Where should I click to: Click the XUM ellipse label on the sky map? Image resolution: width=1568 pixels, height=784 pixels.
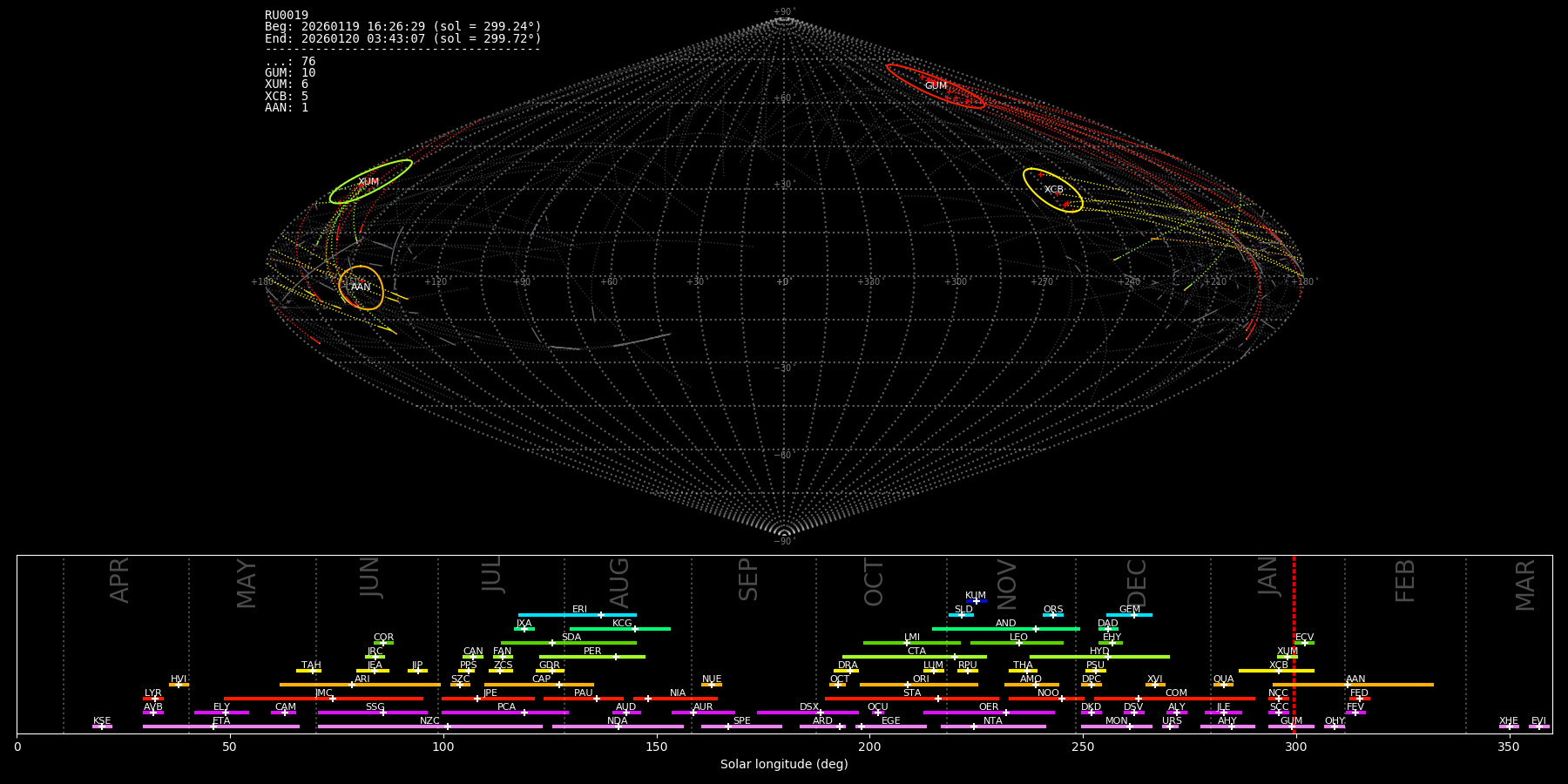click(368, 182)
